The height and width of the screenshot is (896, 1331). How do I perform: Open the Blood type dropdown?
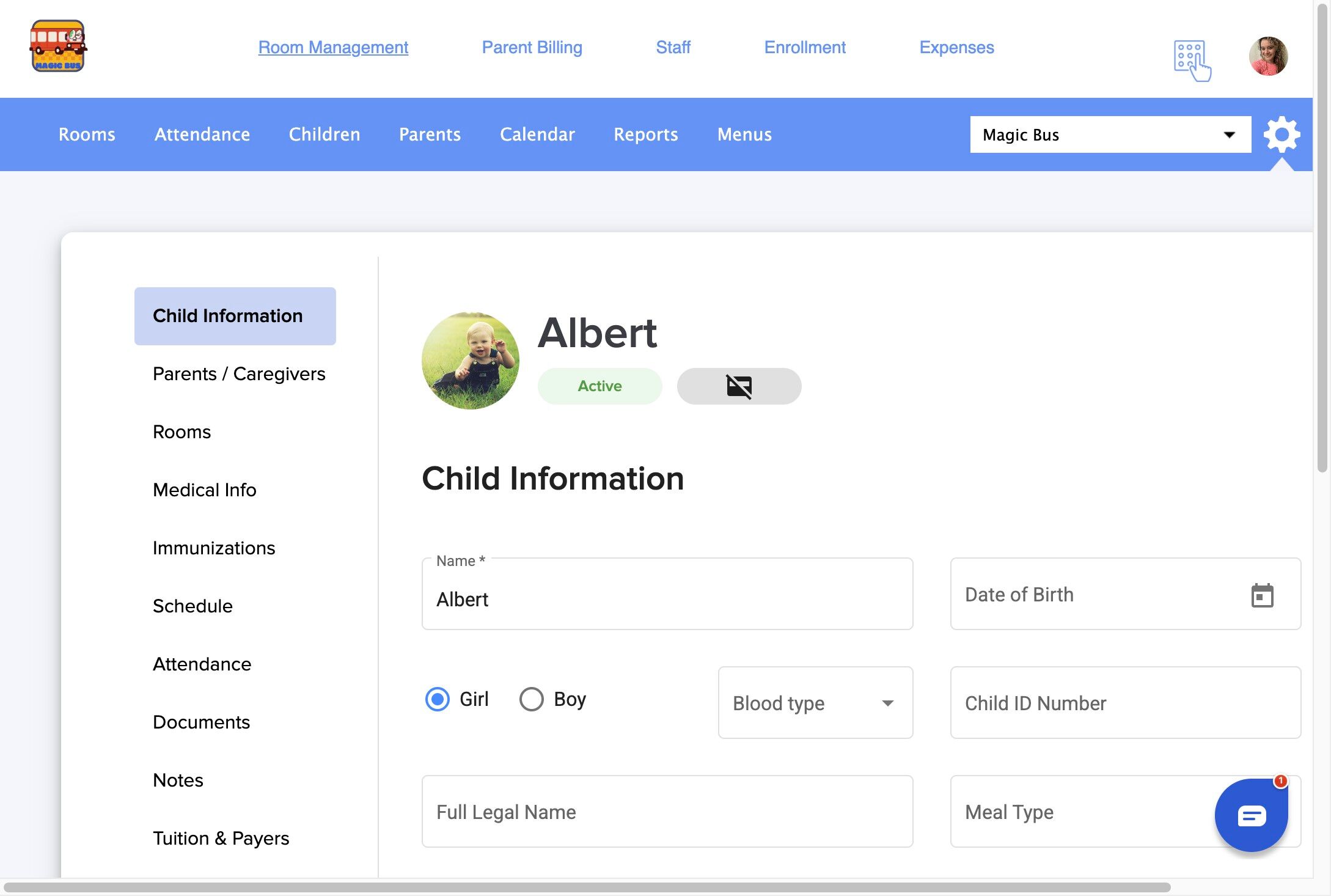pyautogui.click(x=815, y=703)
